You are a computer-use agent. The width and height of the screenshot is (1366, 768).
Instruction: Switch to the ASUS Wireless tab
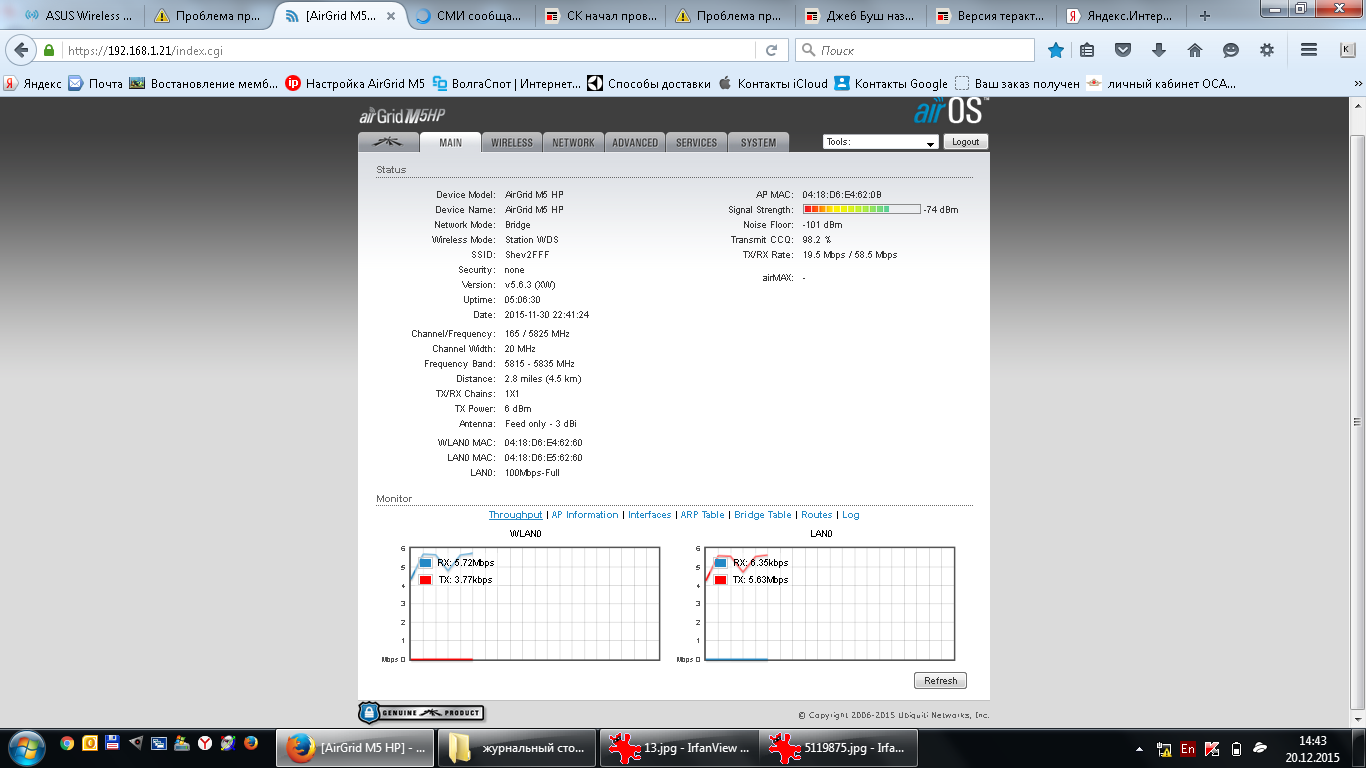pos(78,16)
